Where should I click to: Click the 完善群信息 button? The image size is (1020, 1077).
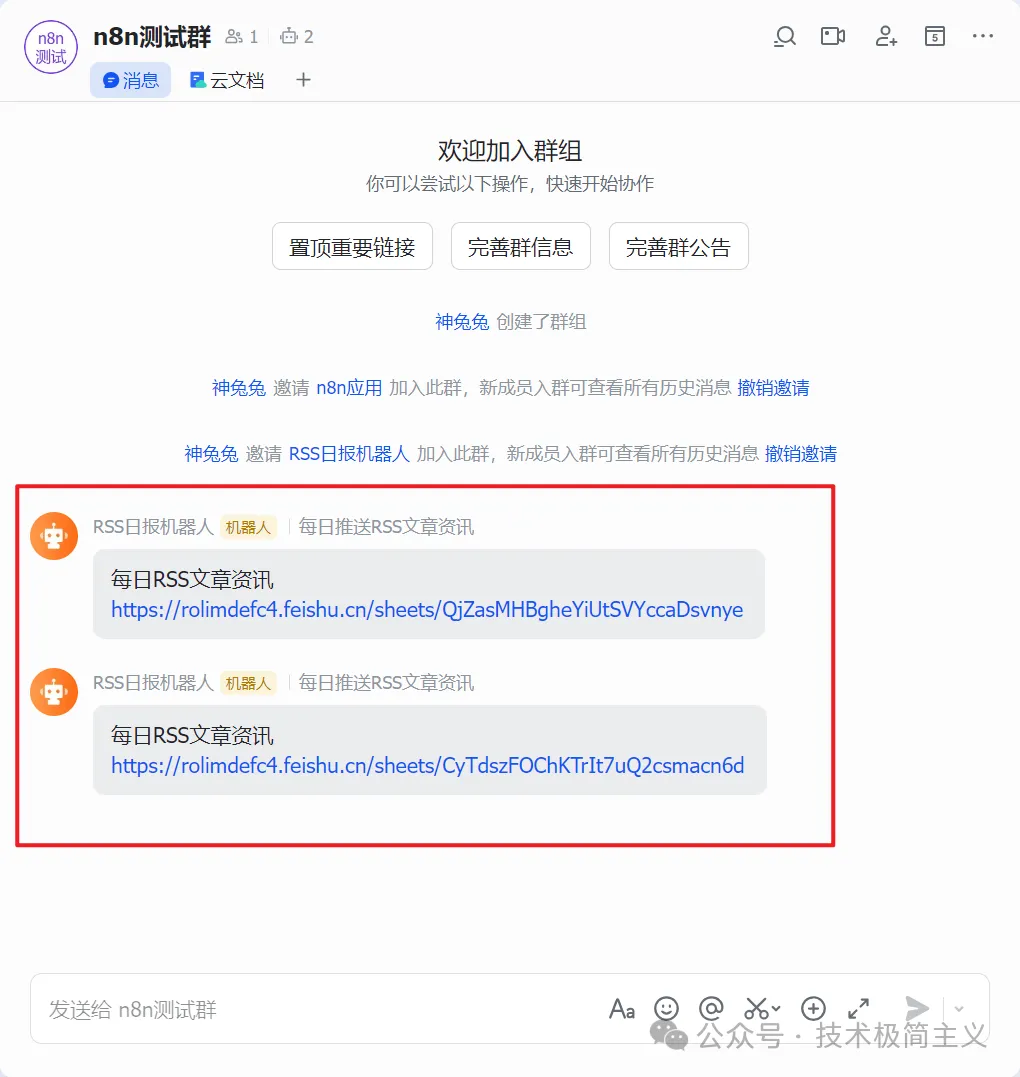(x=521, y=247)
